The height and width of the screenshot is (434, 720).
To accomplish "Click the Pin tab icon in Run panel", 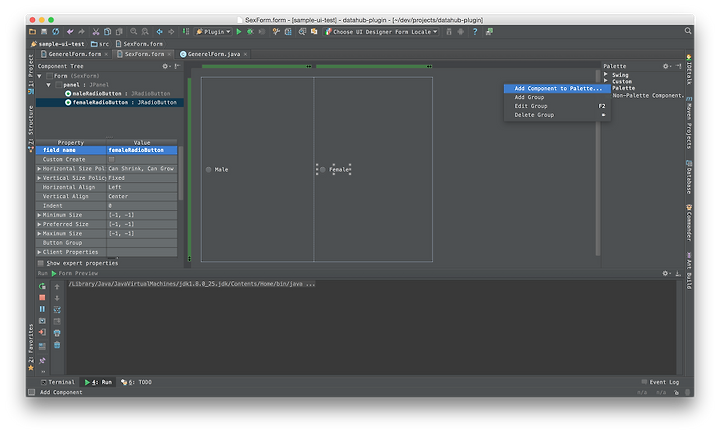I will 42,361.
